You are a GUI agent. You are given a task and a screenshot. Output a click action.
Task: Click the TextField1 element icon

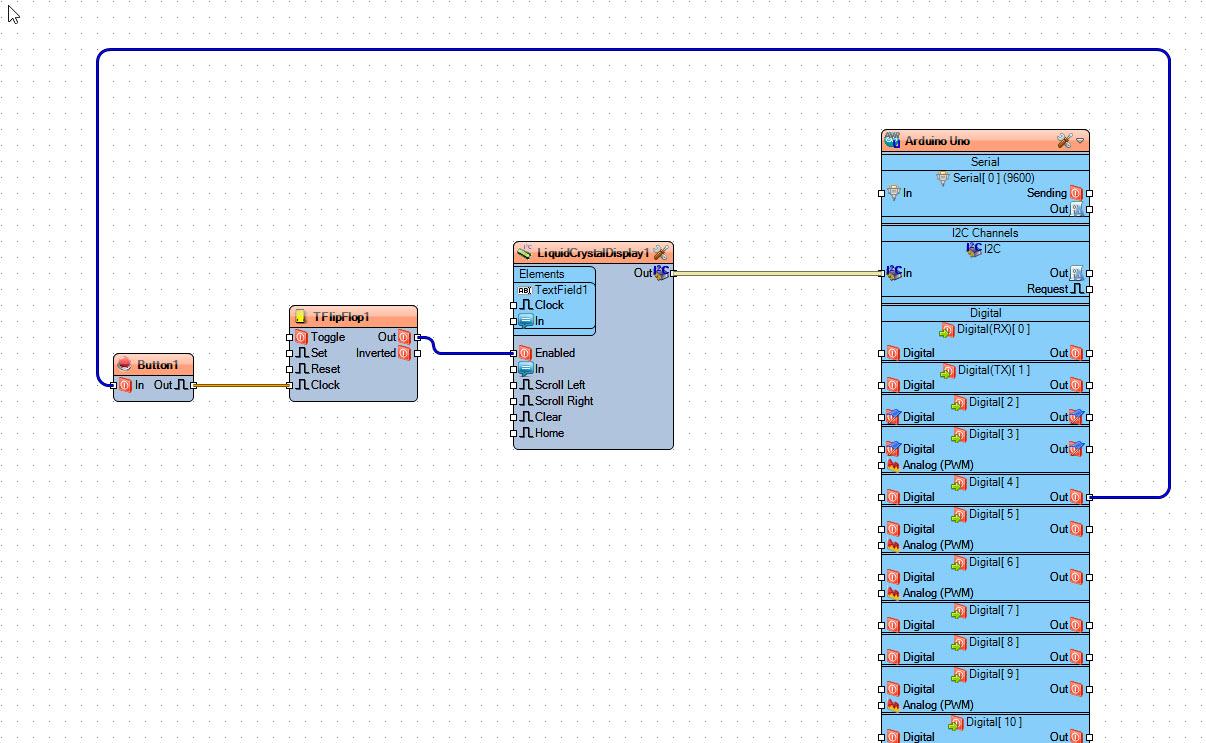click(x=524, y=290)
